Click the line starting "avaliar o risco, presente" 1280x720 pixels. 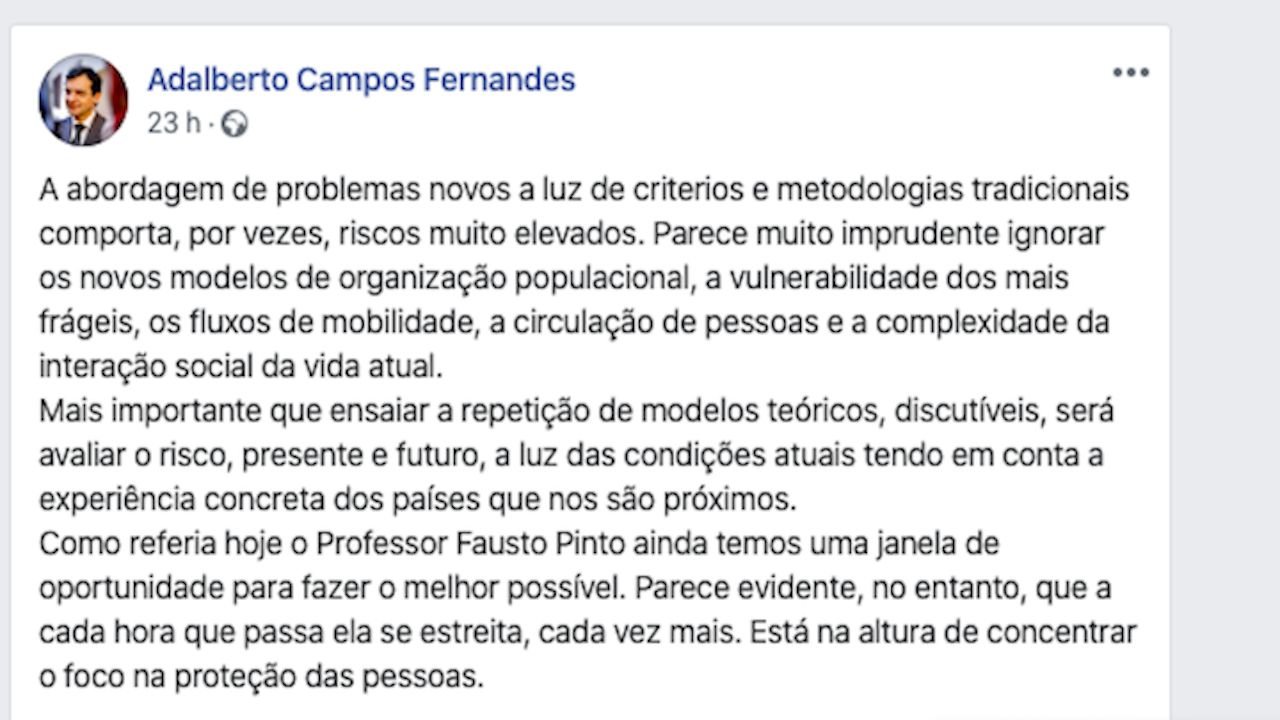[x=571, y=455]
